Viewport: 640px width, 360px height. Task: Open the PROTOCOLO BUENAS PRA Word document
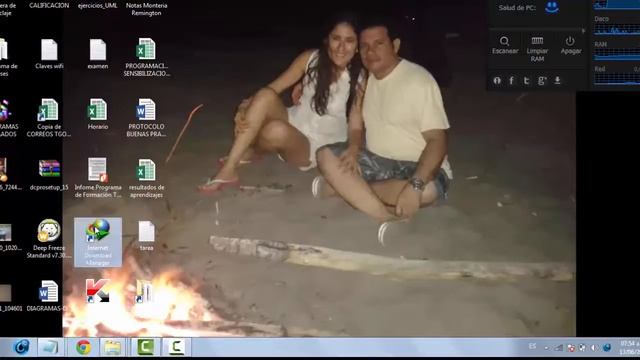[146, 118]
